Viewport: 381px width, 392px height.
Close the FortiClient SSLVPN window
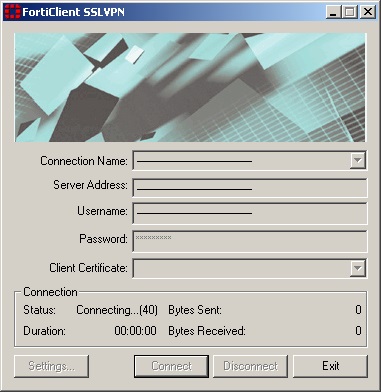tap(368, 12)
